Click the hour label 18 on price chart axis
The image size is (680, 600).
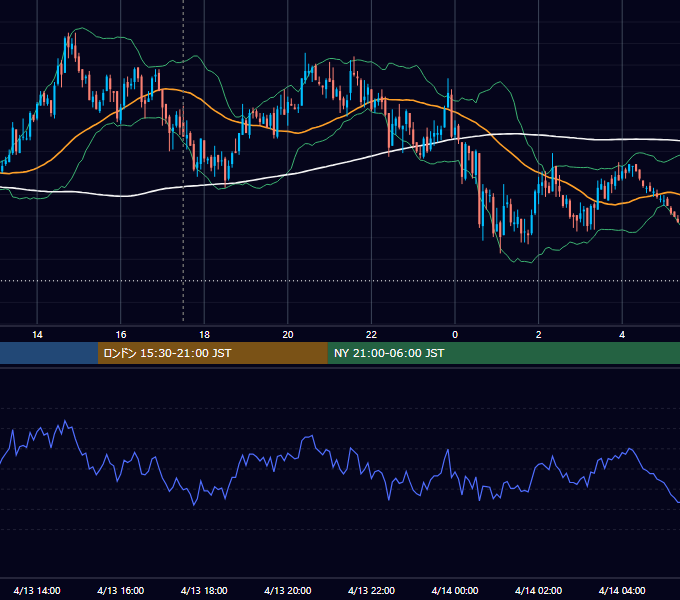tap(204, 335)
